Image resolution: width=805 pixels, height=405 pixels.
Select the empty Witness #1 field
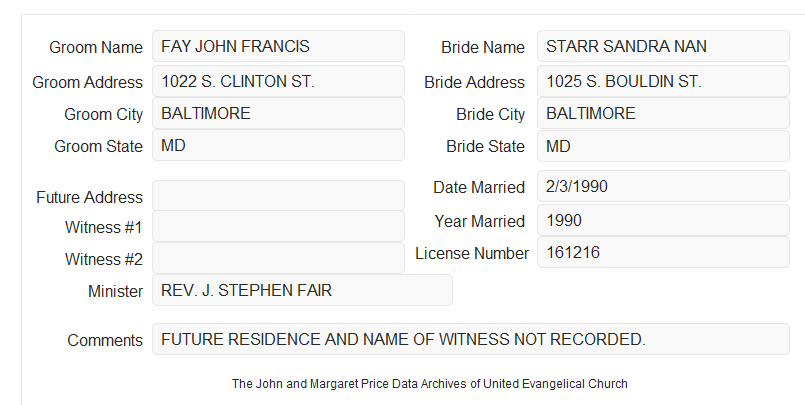tap(278, 226)
